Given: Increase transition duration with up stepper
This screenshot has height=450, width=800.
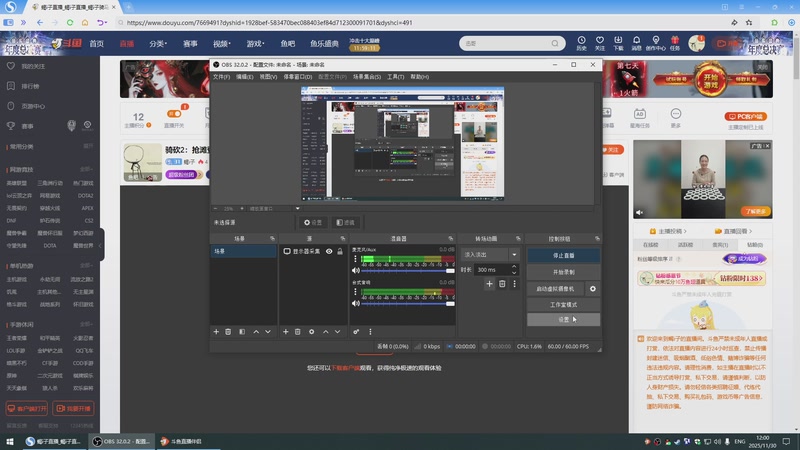Looking at the screenshot, I should [514, 266].
